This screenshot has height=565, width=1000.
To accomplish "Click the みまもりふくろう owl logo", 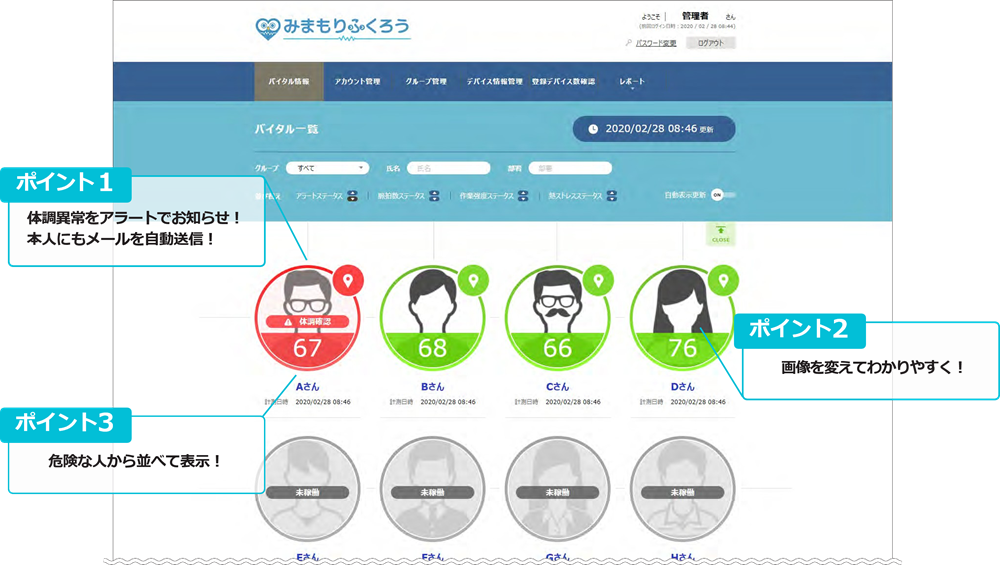I will (x=333, y=28).
